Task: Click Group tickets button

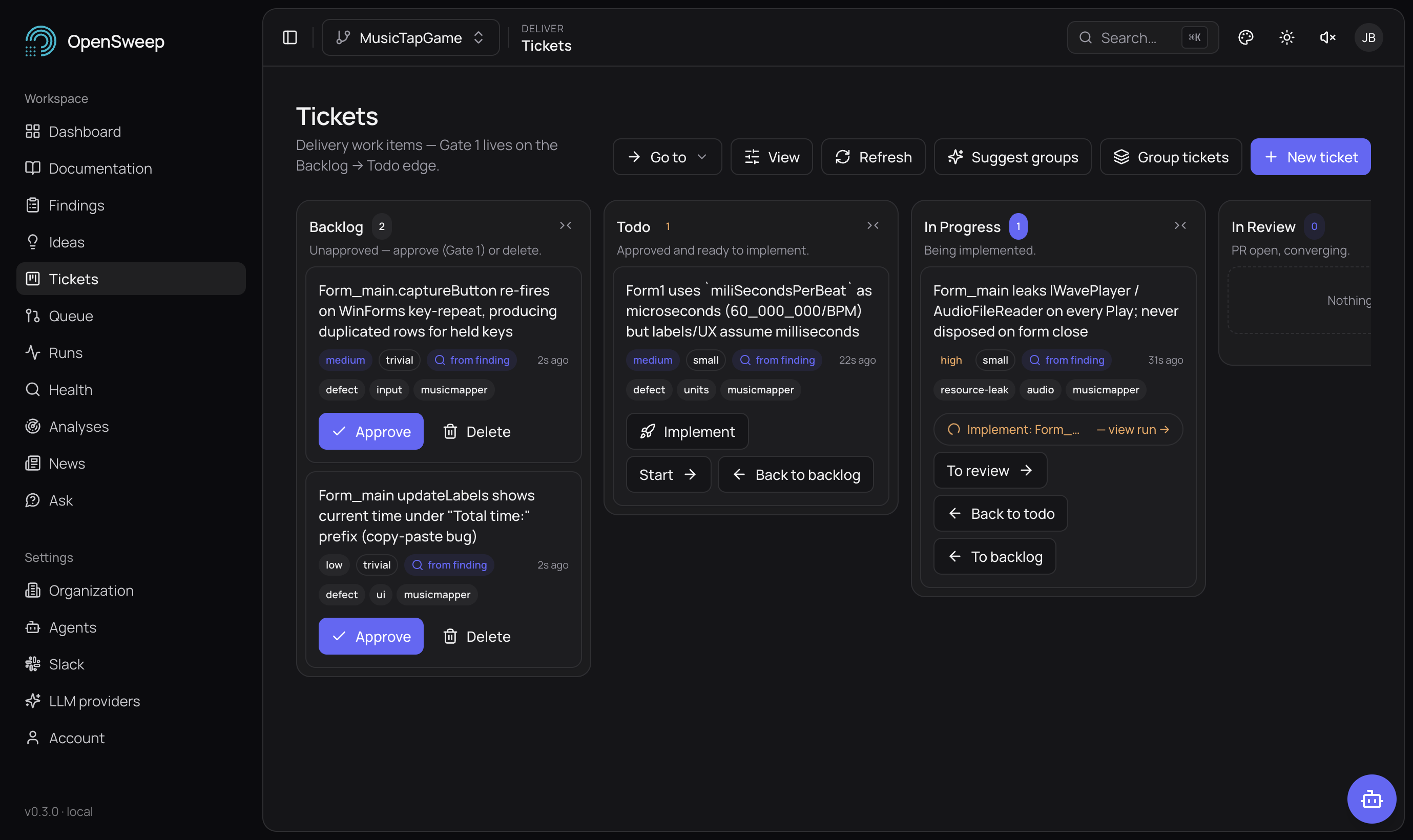Action: click(x=1171, y=157)
